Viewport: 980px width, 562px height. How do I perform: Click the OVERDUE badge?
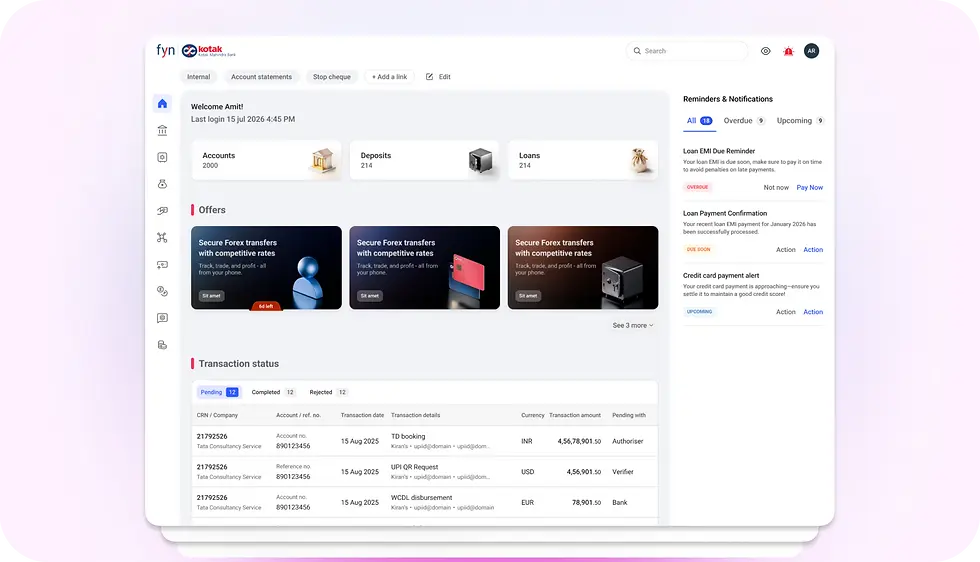(x=698, y=187)
